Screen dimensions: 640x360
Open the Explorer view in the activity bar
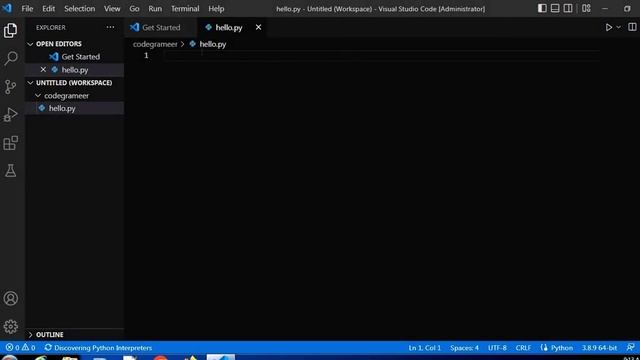[11, 31]
